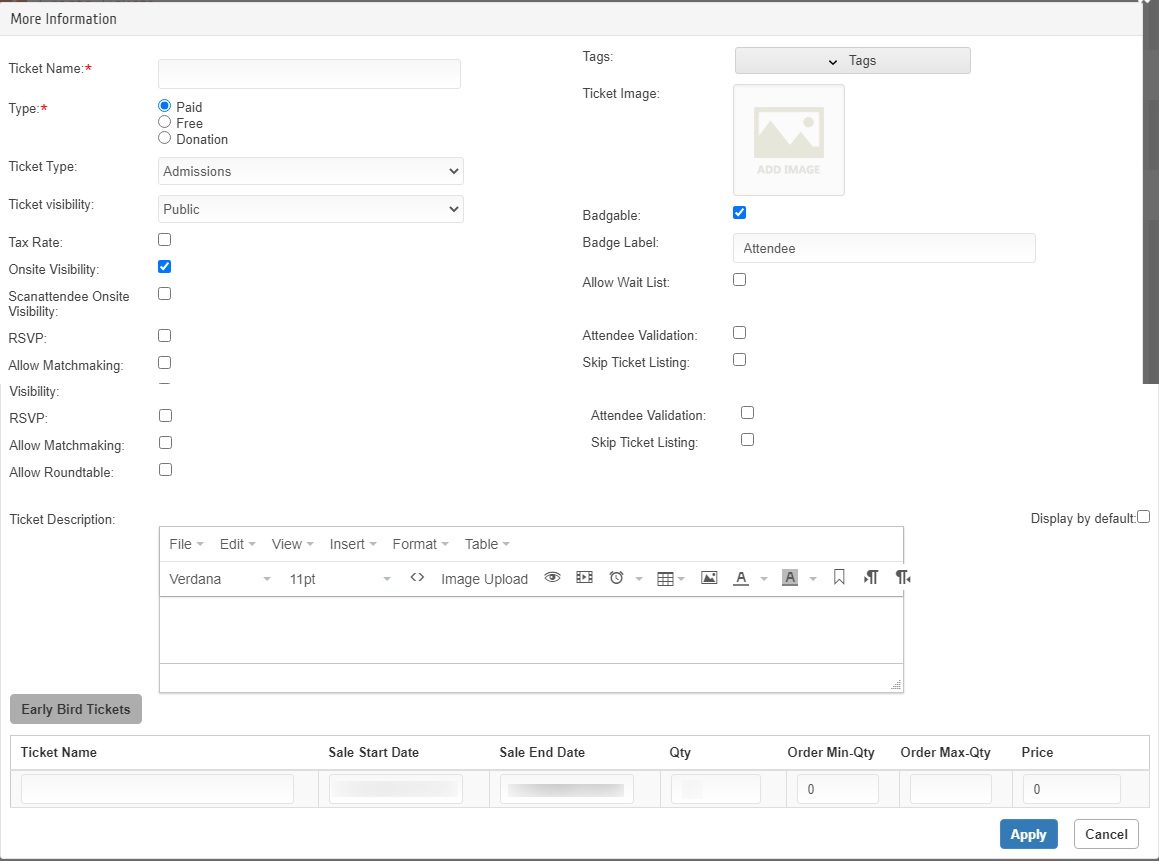This screenshot has height=861, width=1159.
Task: Apply background color with the highlighted A icon
Action: [790, 578]
